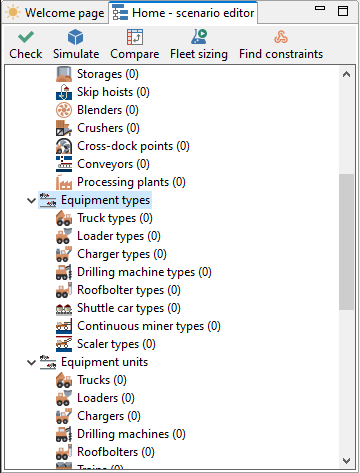The height and width of the screenshot is (473, 360).
Task: Select the Scaler types icon
Action: click(x=64, y=344)
